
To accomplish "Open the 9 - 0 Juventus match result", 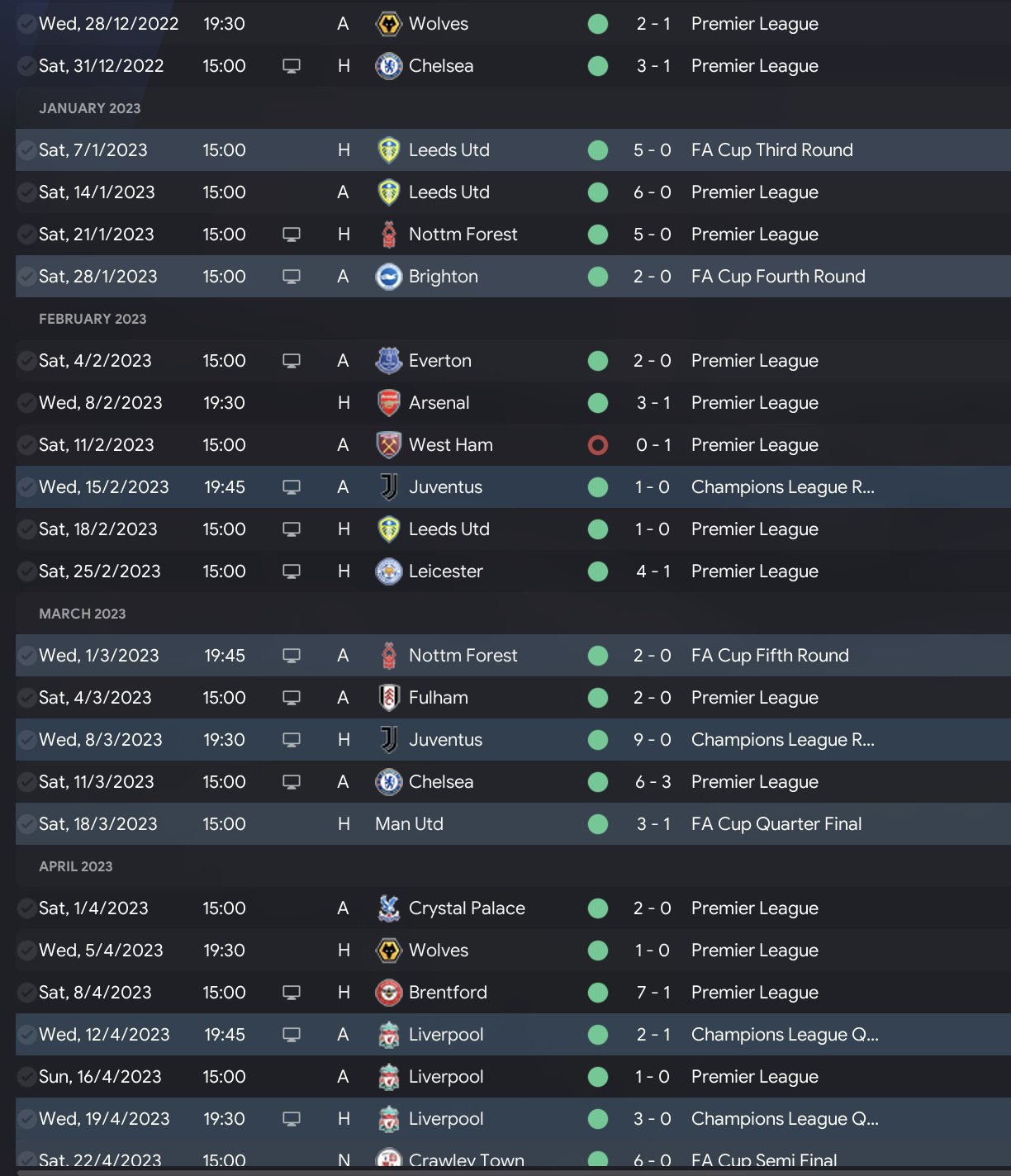I will 652,740.
